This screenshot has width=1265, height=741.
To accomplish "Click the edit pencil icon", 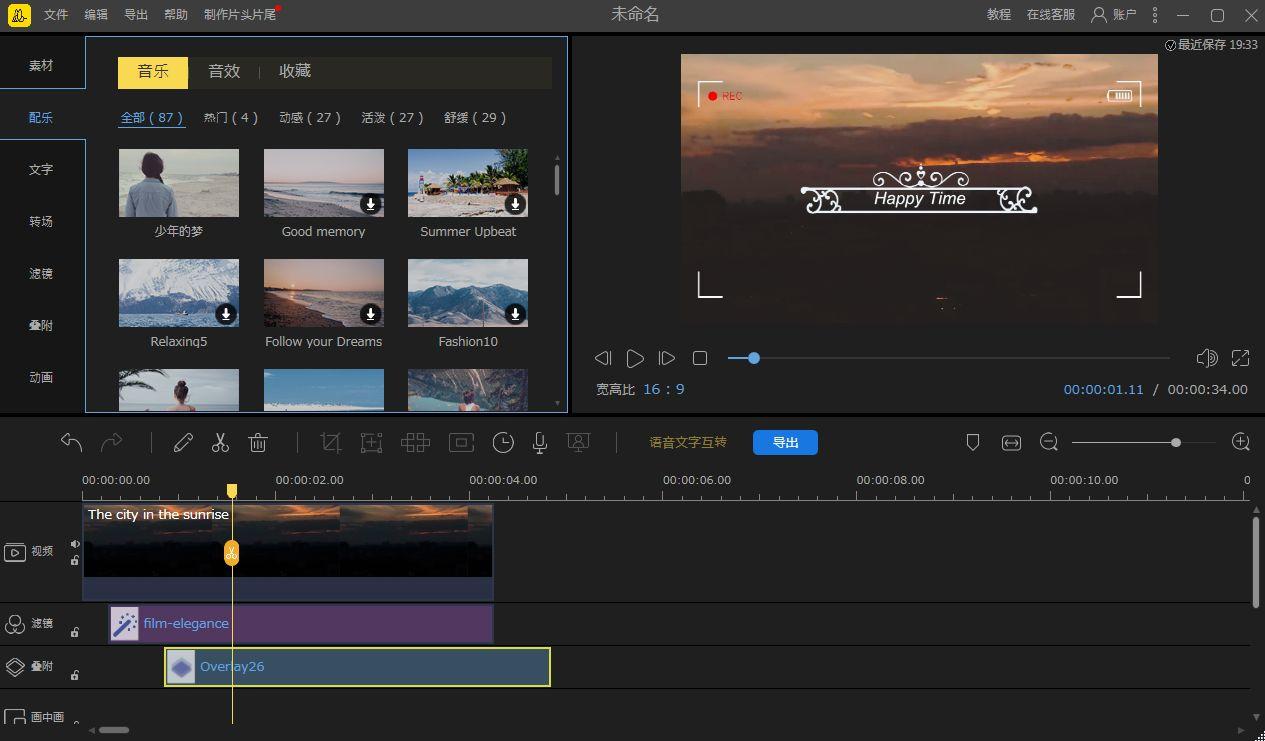I will [183, 442].
